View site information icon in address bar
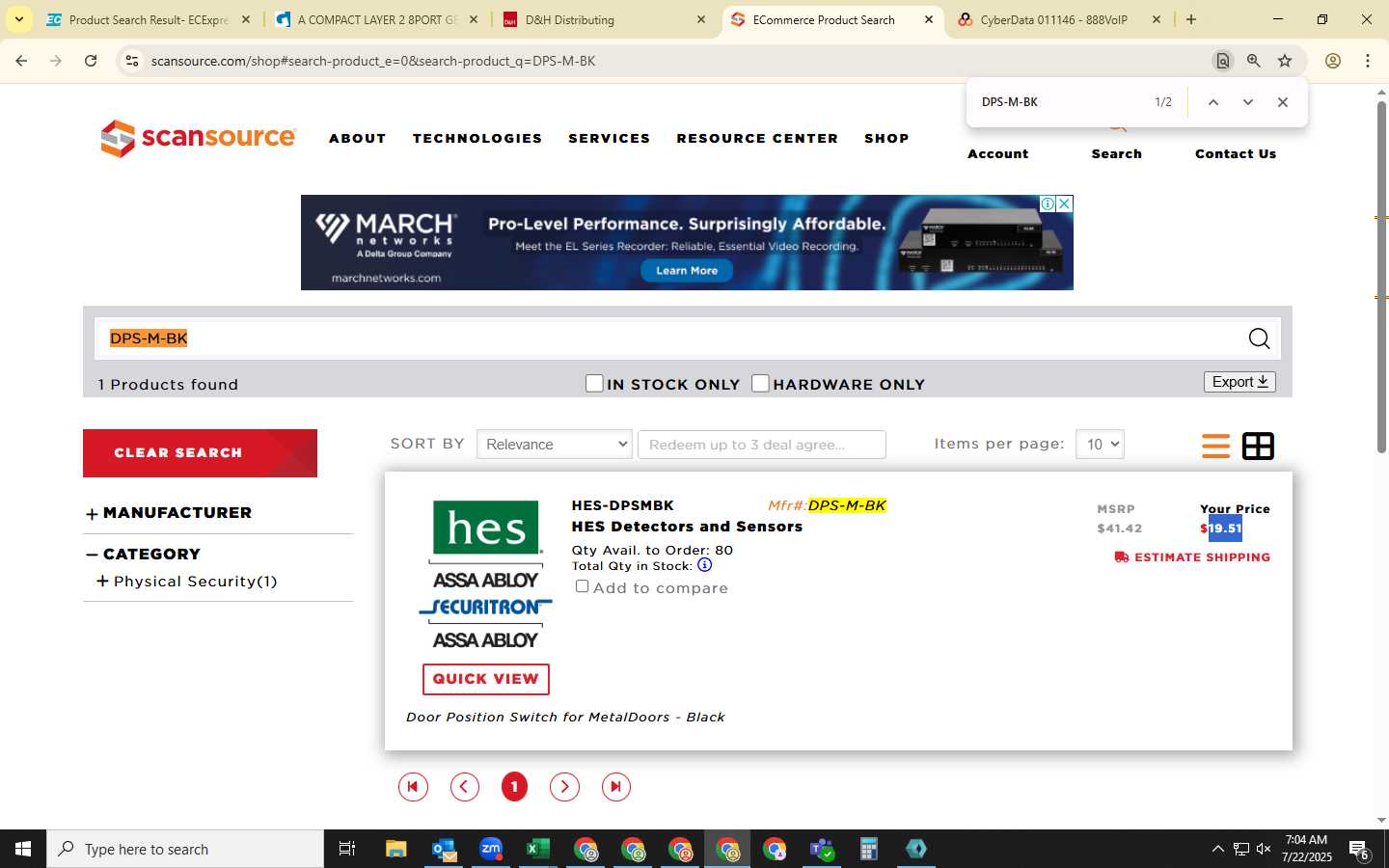 coord(132,61)
